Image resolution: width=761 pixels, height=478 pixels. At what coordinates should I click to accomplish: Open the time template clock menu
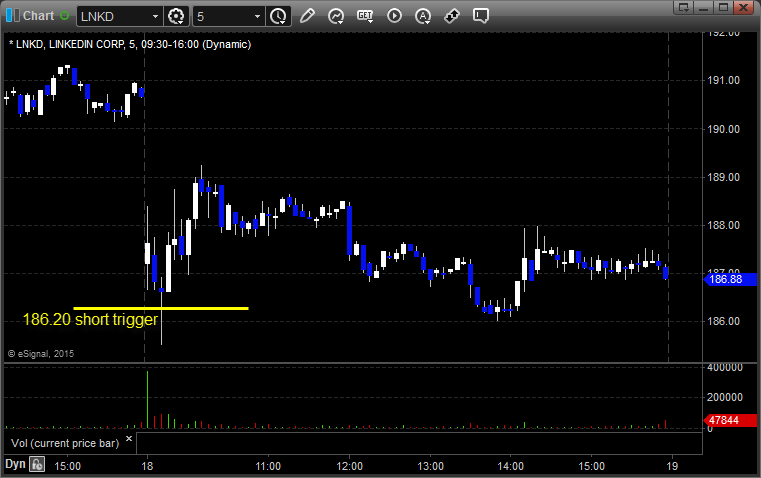279,16
